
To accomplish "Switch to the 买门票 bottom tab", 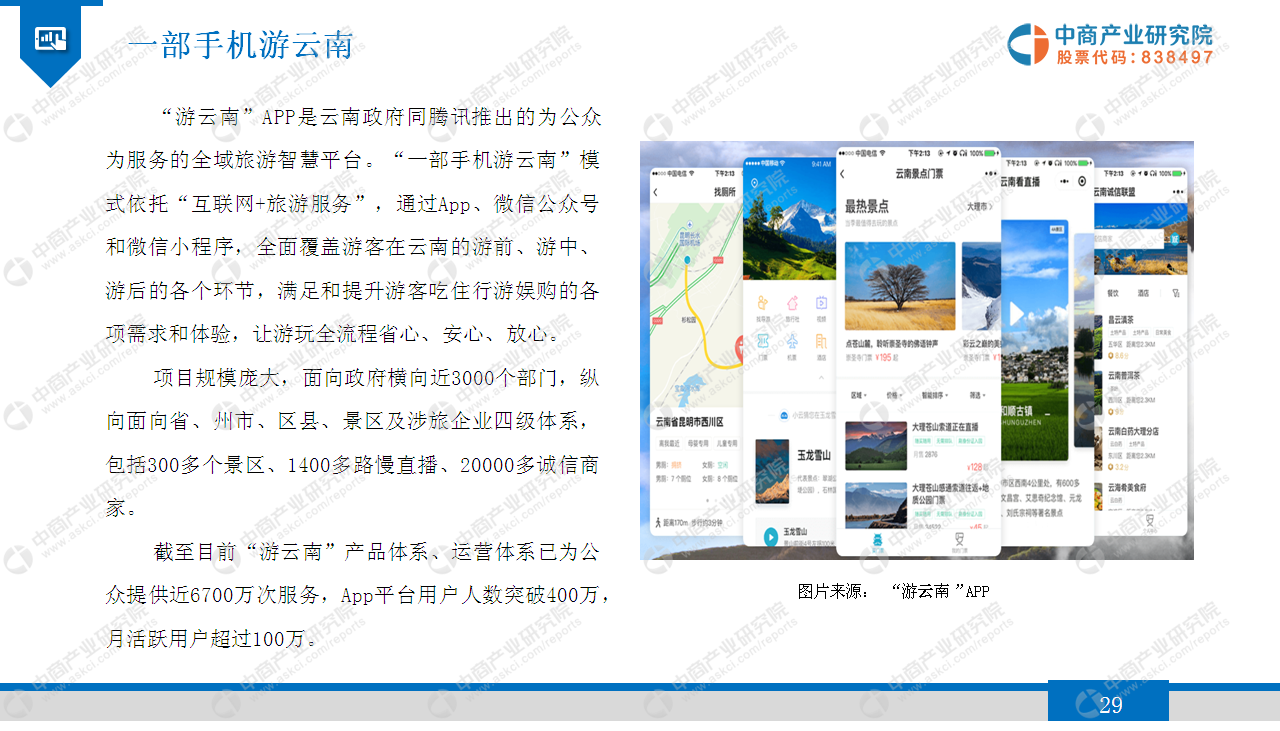I will (877, 542).
